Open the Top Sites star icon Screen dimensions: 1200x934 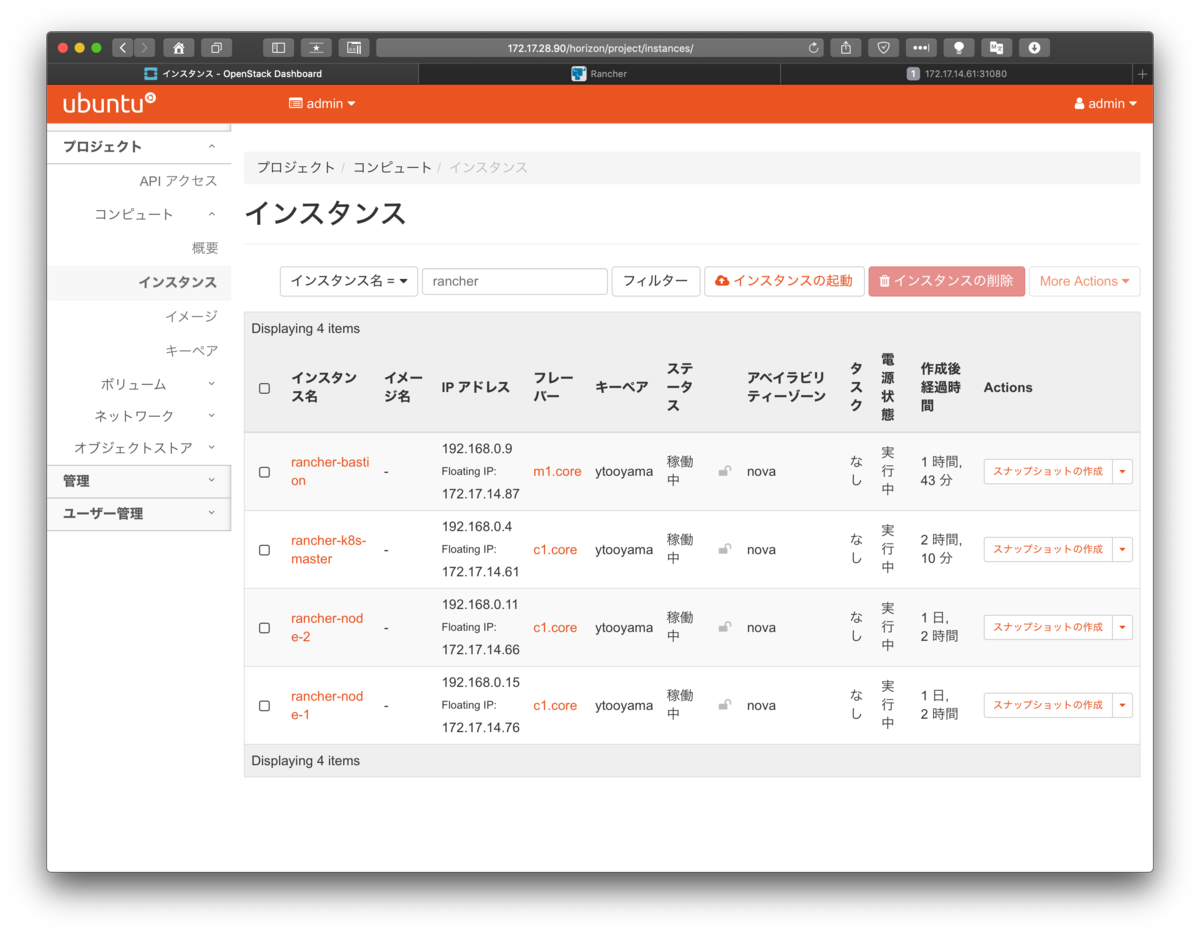click(316, 48)
